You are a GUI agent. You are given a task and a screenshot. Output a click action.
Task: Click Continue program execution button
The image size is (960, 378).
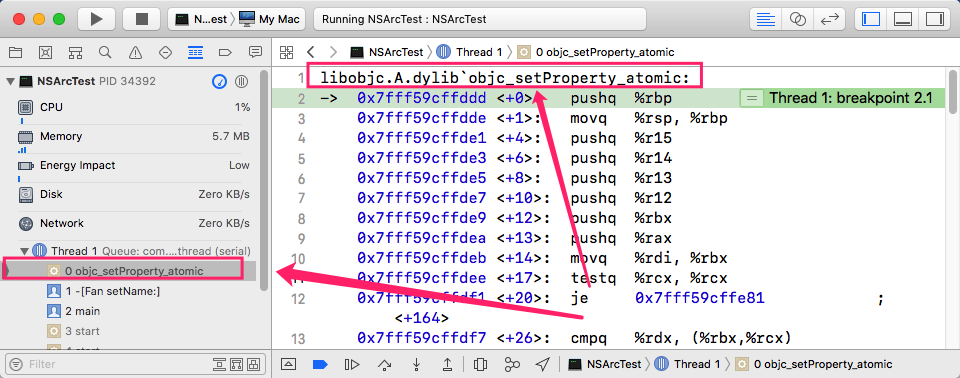coord(352,364)
